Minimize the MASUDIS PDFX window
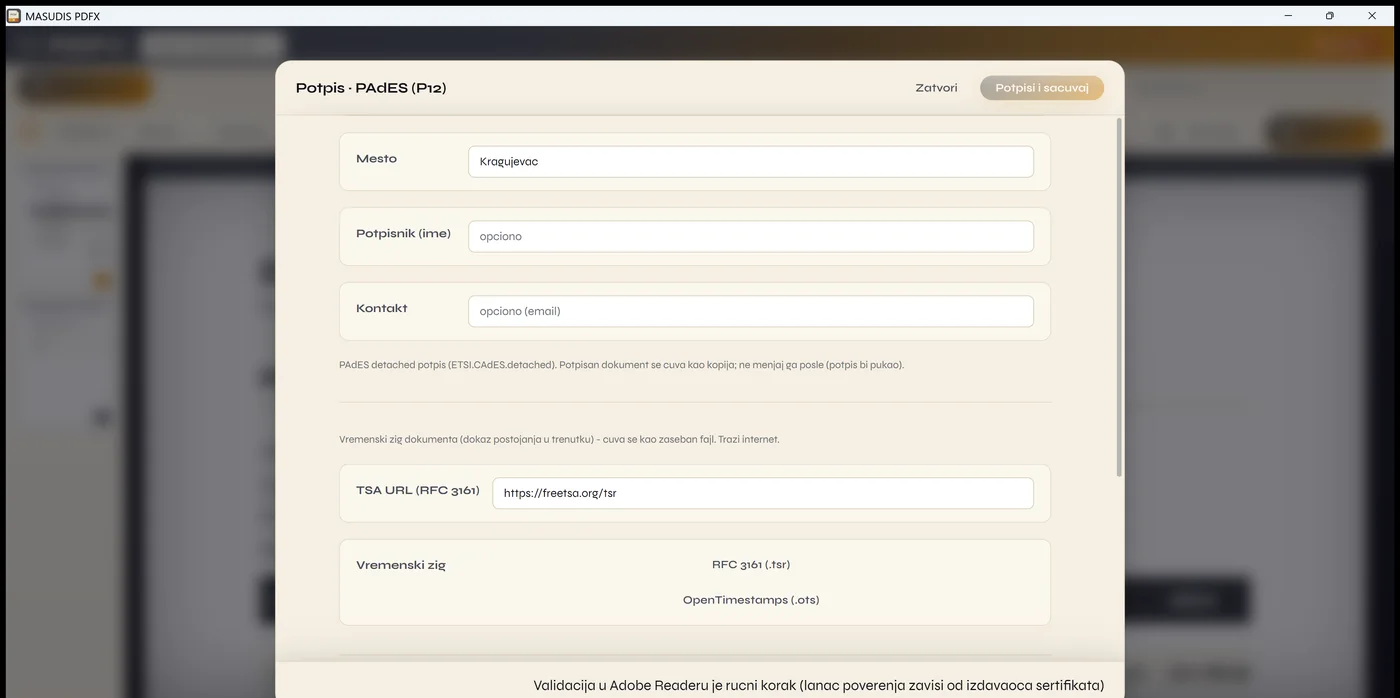This screenshot has width=1400, height=698. 1288,16
